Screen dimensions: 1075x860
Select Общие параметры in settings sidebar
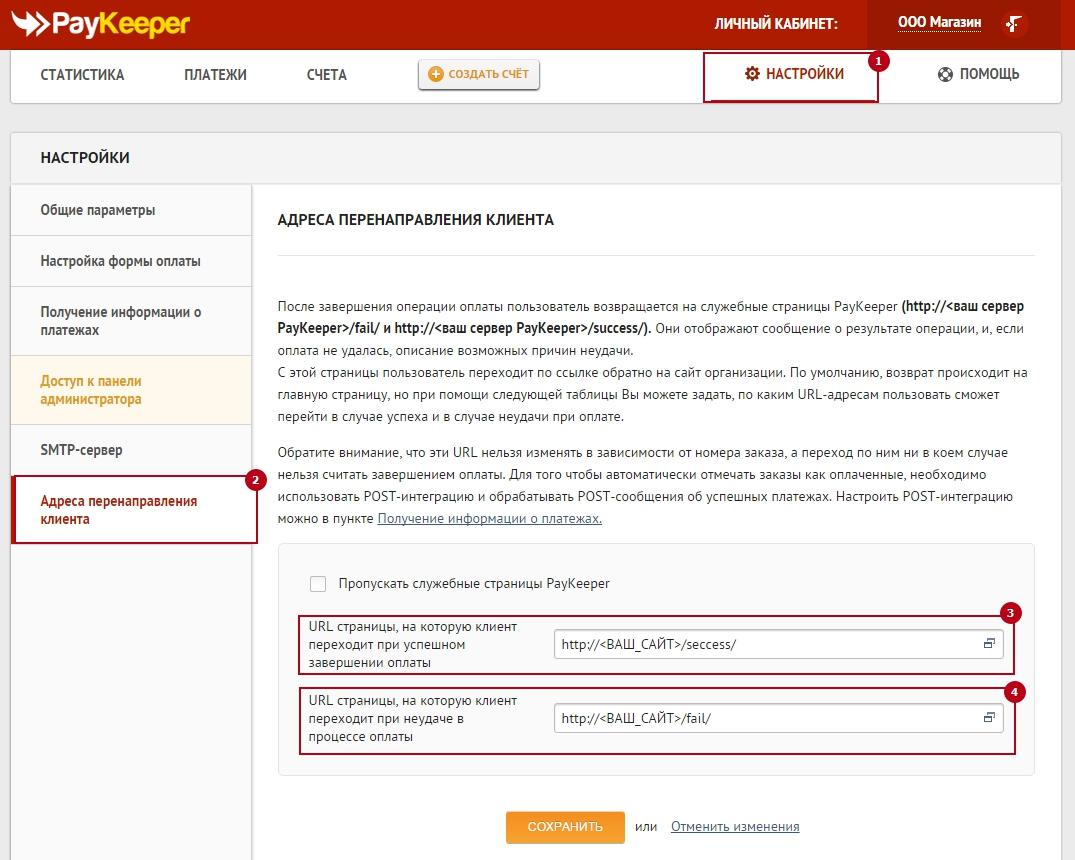[x=98, y=210]
